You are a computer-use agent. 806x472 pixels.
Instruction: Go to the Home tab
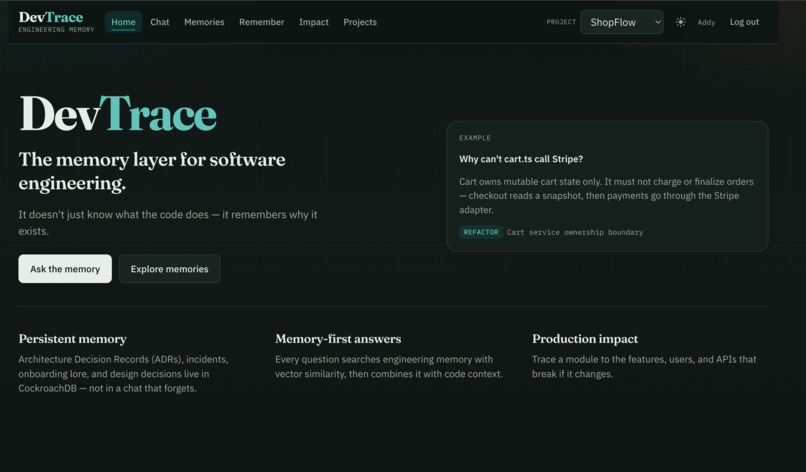pos(123,22)
